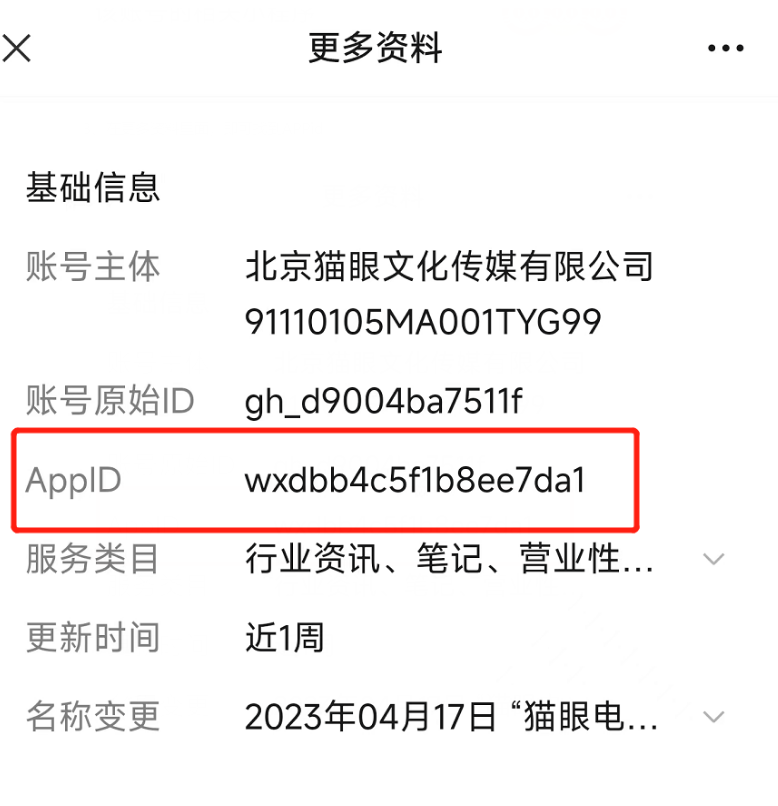Tap the 更新时间 value 近1周
Viewport: 778px width, 806px height.
pyautogui.click(x=284, y=637)
